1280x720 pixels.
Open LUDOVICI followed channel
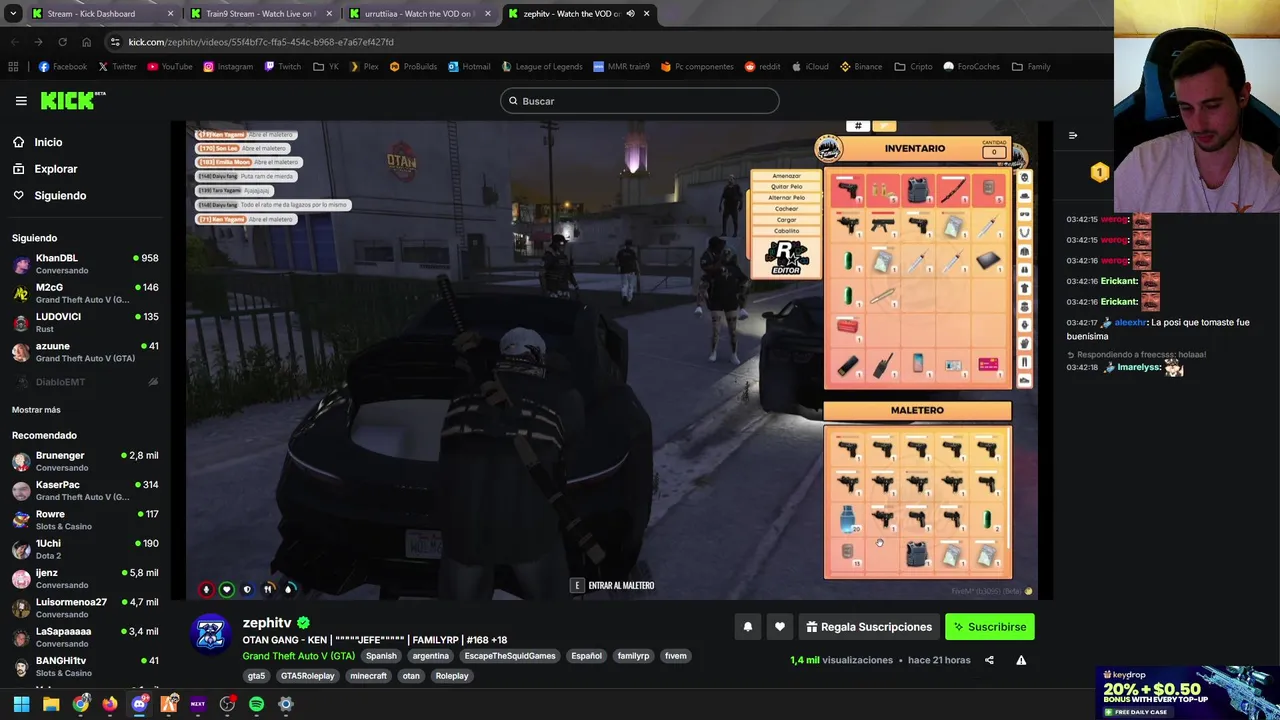coord(85,322)
